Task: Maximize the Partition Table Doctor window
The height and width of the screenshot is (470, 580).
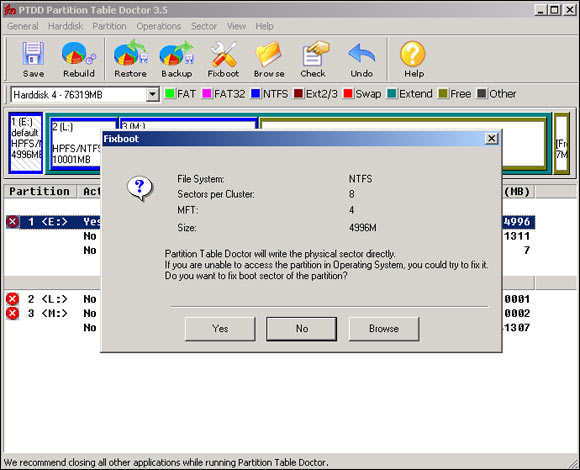Action: (x=554, y=10)
